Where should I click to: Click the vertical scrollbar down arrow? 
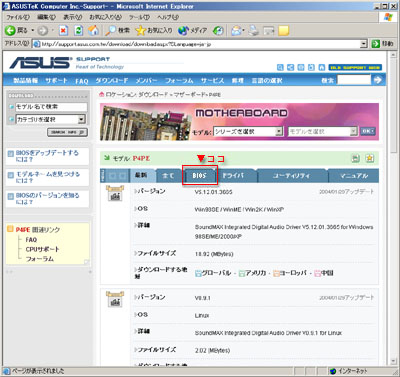pyautogui.click(x=394, y=362)
